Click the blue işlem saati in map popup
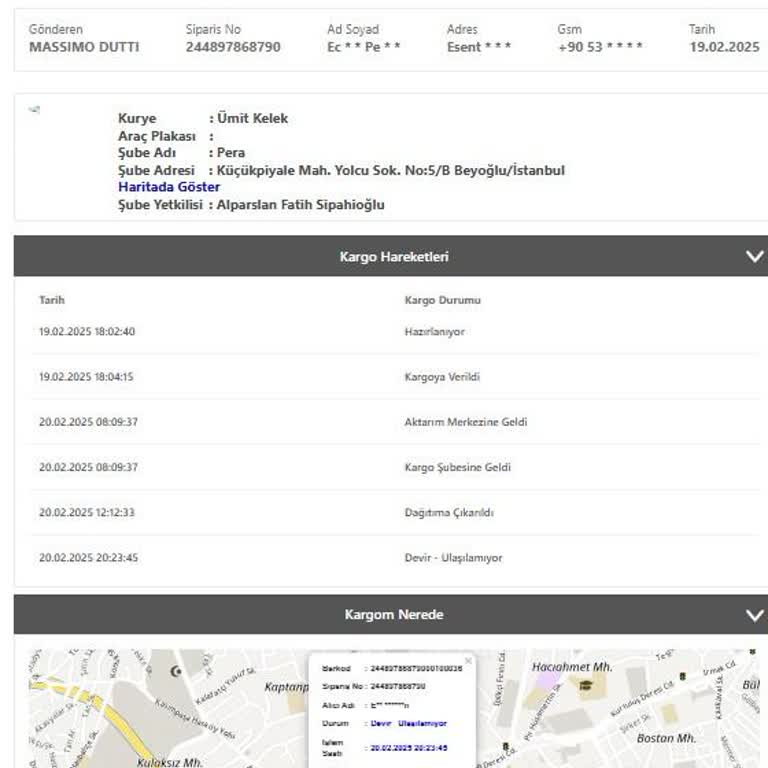 409,748
